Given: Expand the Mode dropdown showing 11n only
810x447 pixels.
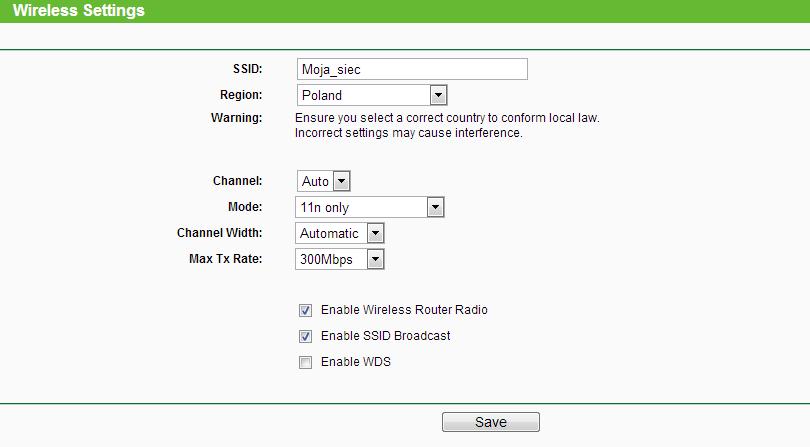Looking at the screenshot, I should coord(370,207).
